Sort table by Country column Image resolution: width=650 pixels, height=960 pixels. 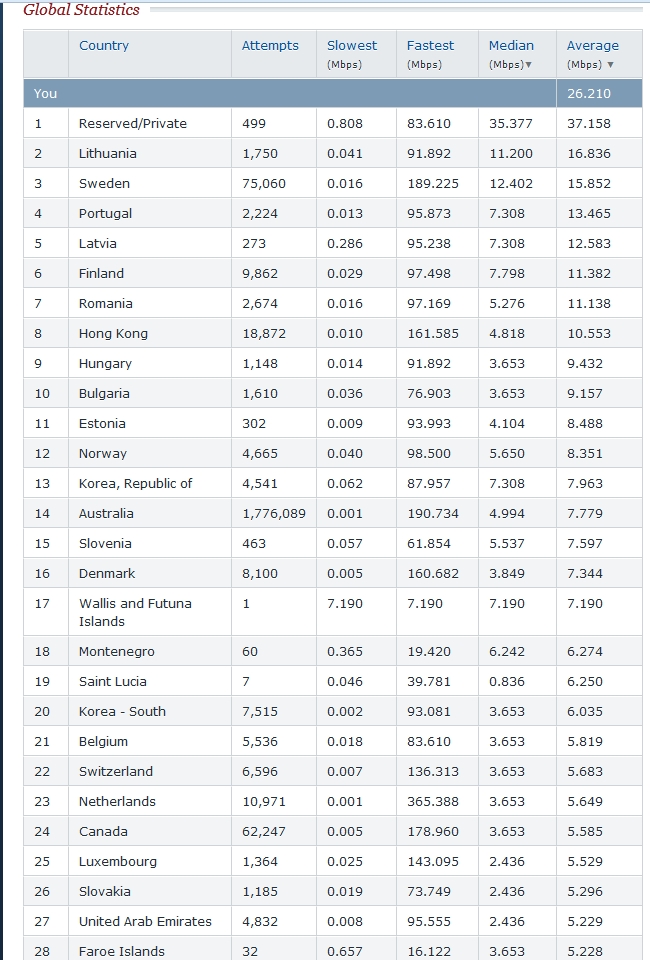coord(104,45)
